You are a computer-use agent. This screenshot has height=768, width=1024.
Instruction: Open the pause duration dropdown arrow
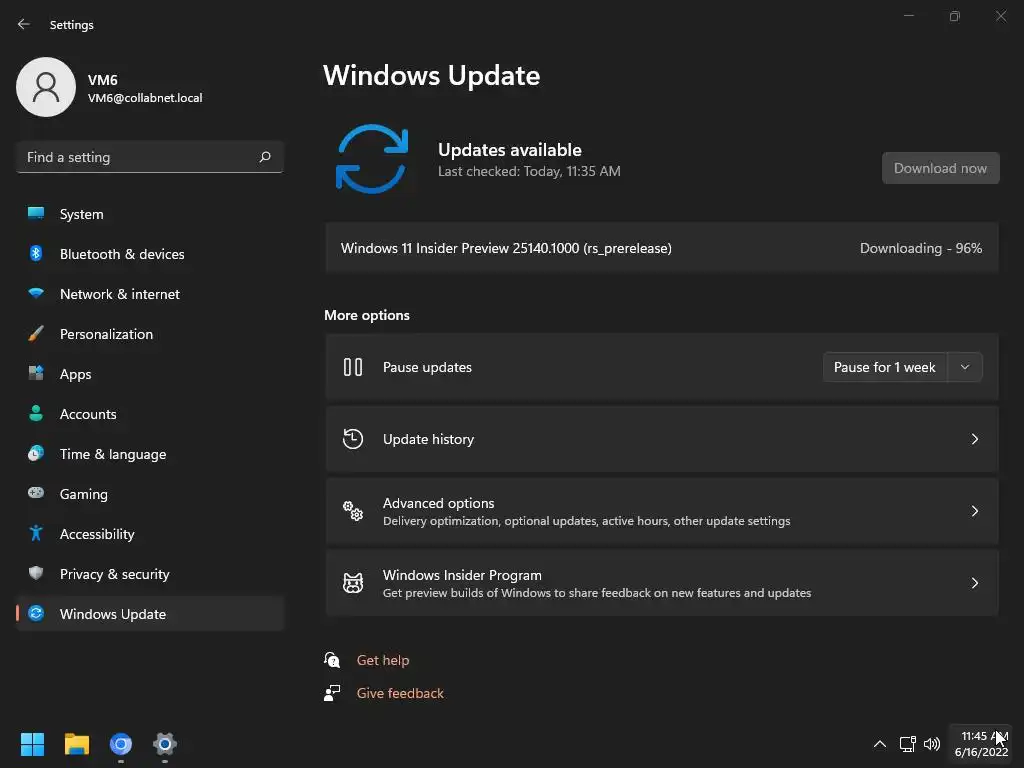click(x=965, y=367)
